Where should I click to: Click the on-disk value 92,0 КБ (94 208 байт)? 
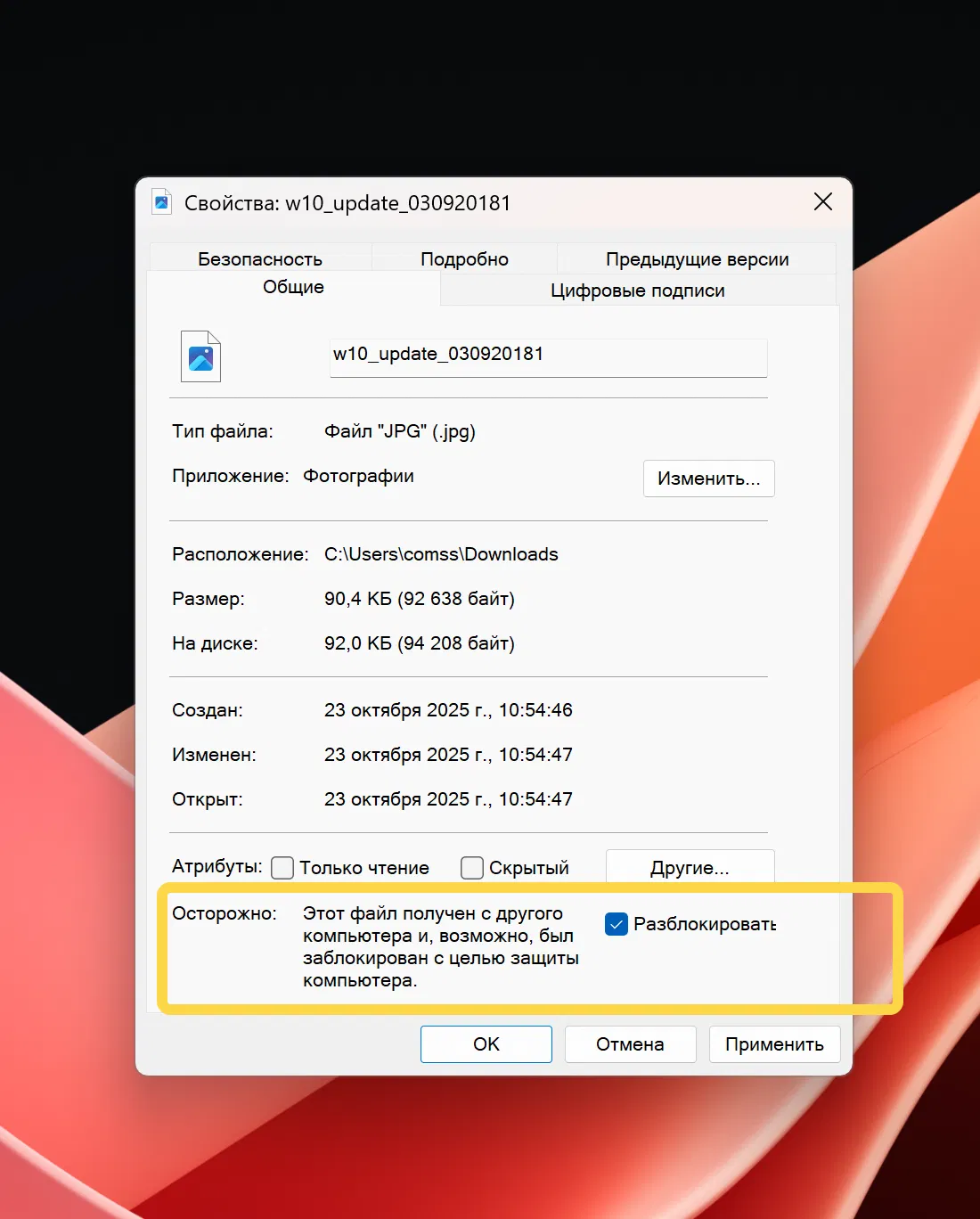(420, 643)
